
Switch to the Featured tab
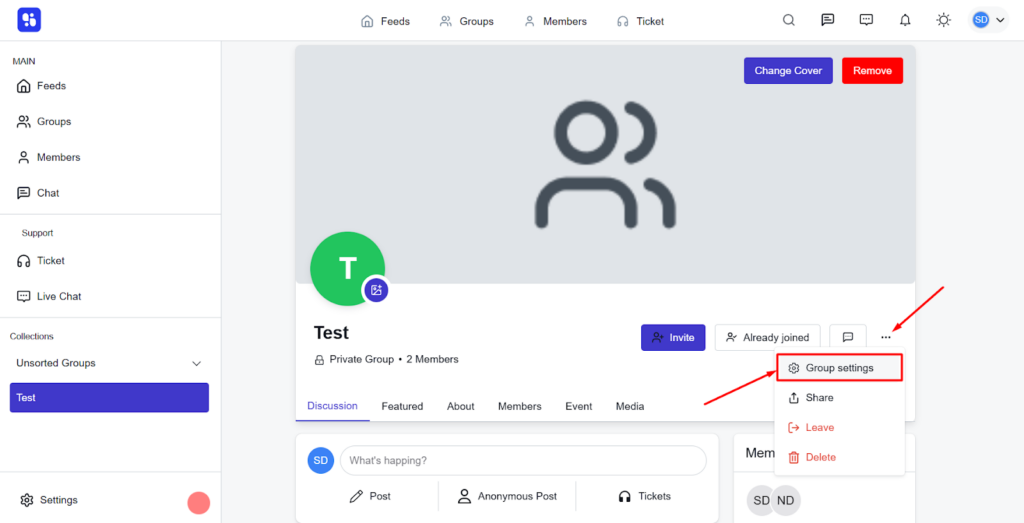tap(402, 406)
